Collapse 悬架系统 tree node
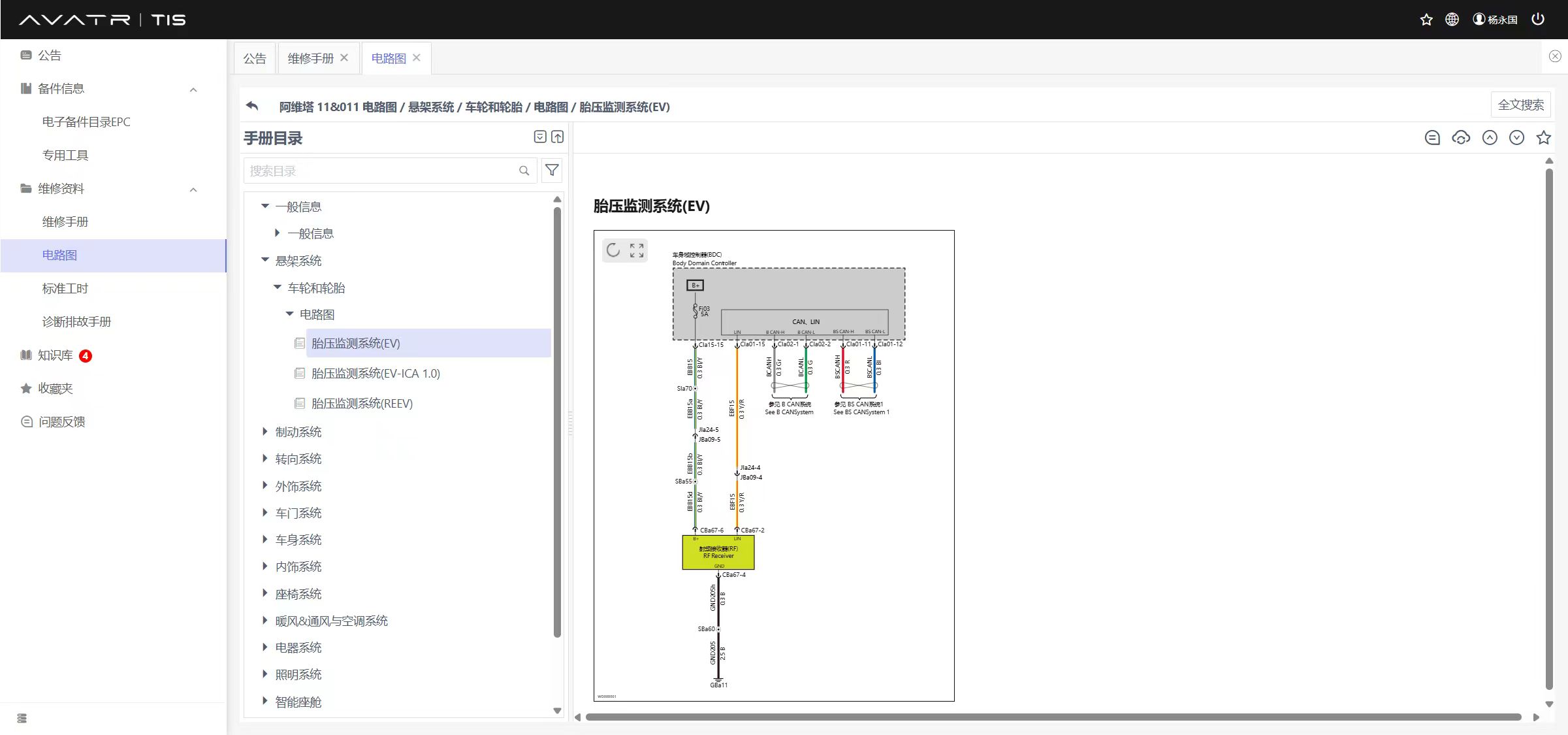The height and width of the screenshot is (735, 1568). pos(265,260)
